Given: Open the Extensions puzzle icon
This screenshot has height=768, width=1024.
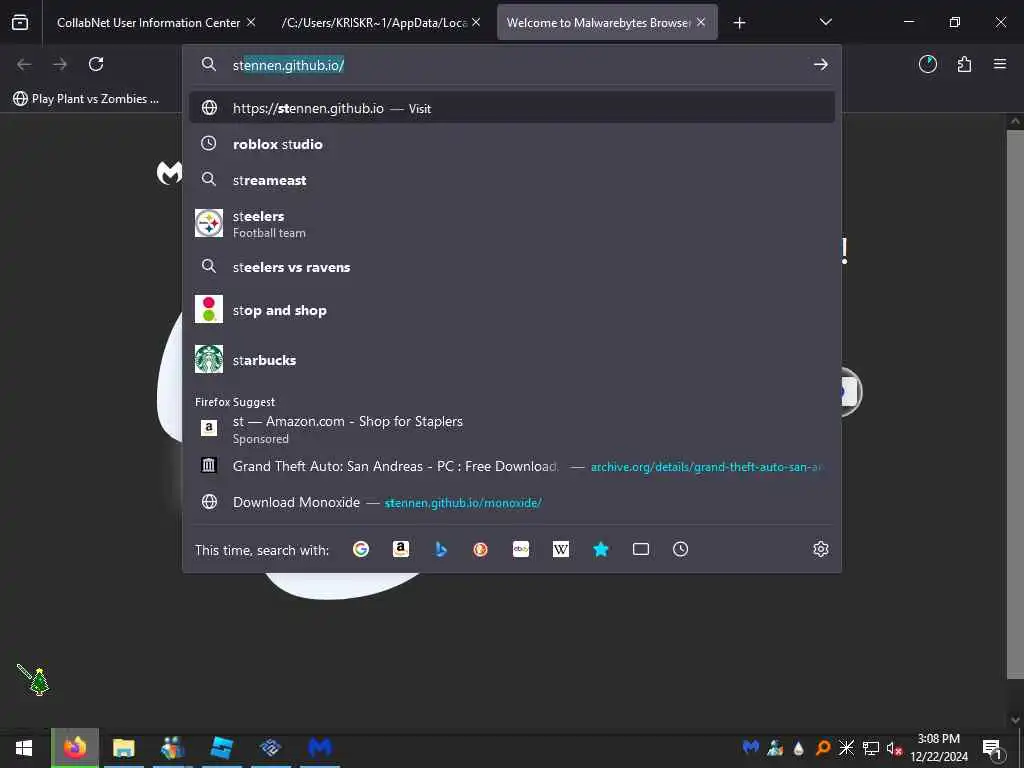Looking at the screenshot, I should point(964,64).
